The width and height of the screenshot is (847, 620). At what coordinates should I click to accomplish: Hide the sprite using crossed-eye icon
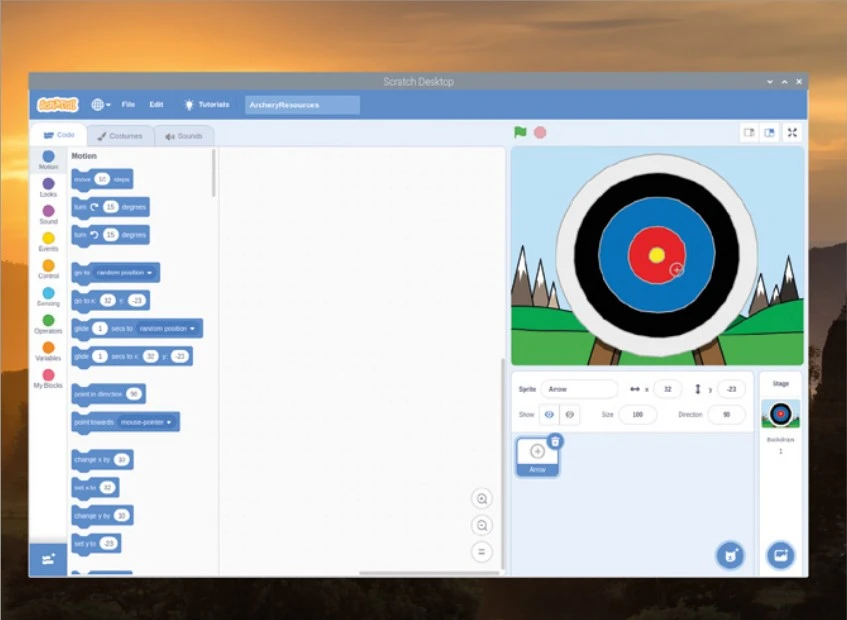coord(570,414)
